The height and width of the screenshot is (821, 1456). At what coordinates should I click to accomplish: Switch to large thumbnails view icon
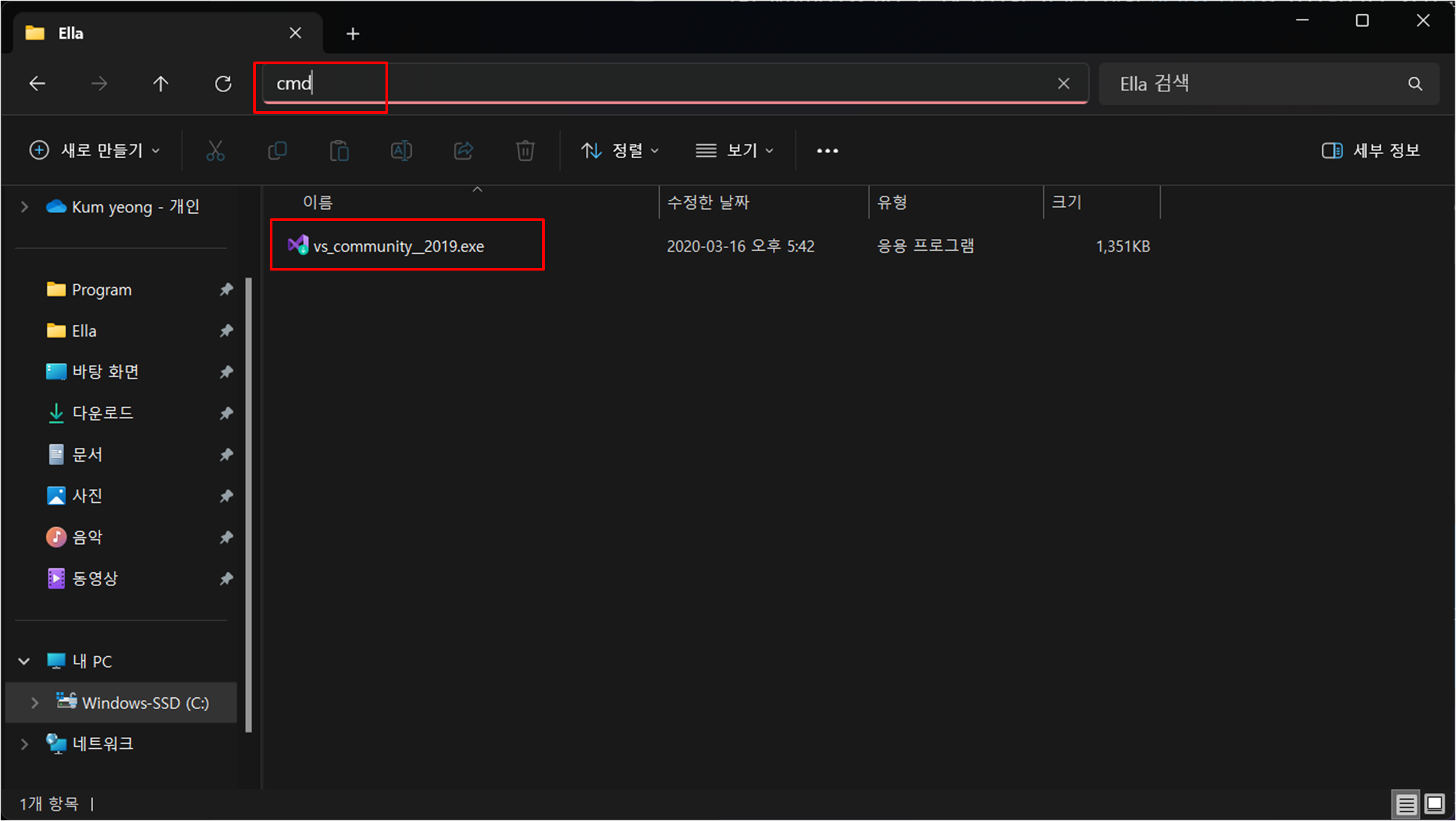(x=1434, y=804)
